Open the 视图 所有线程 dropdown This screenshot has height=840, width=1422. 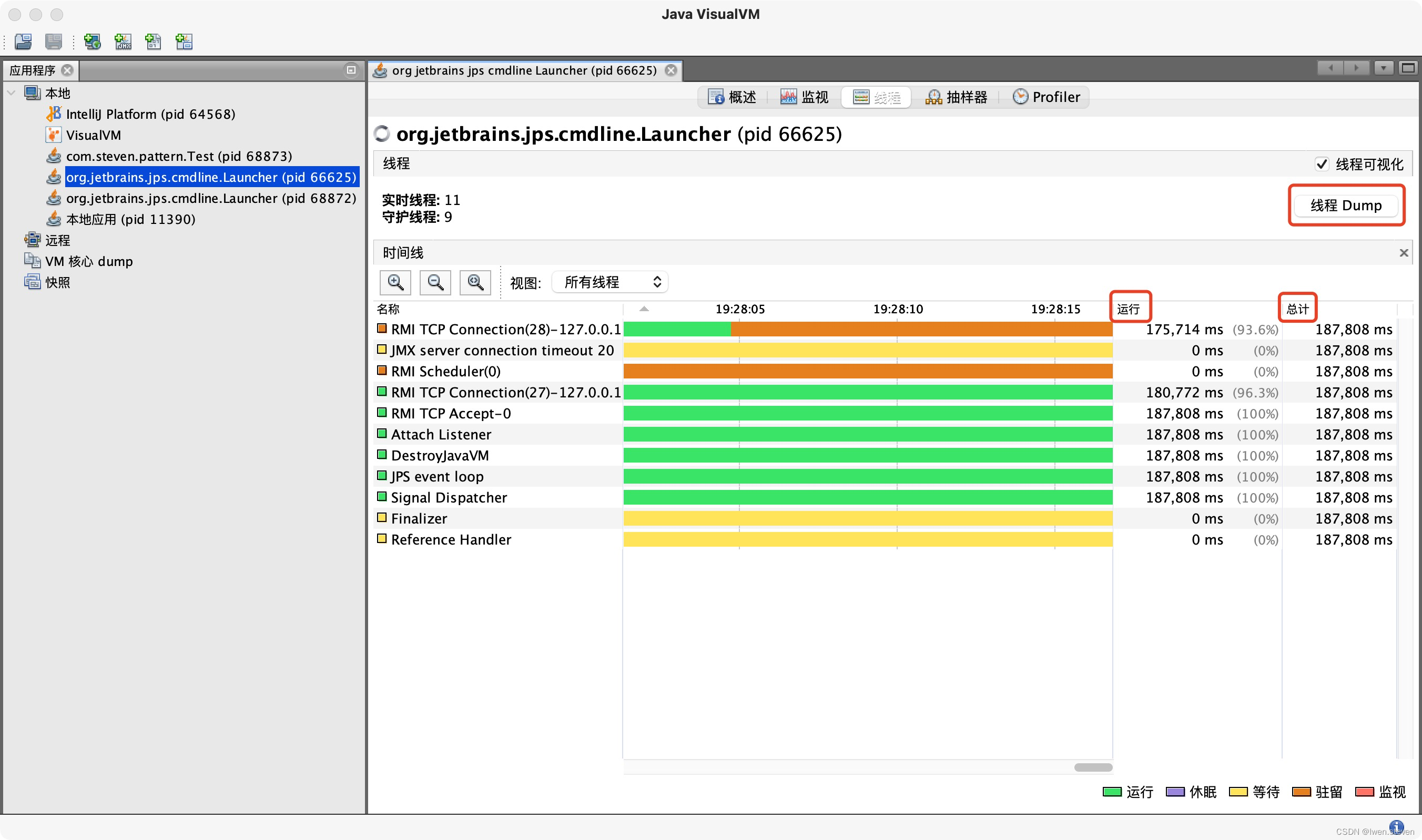(611, 282)
